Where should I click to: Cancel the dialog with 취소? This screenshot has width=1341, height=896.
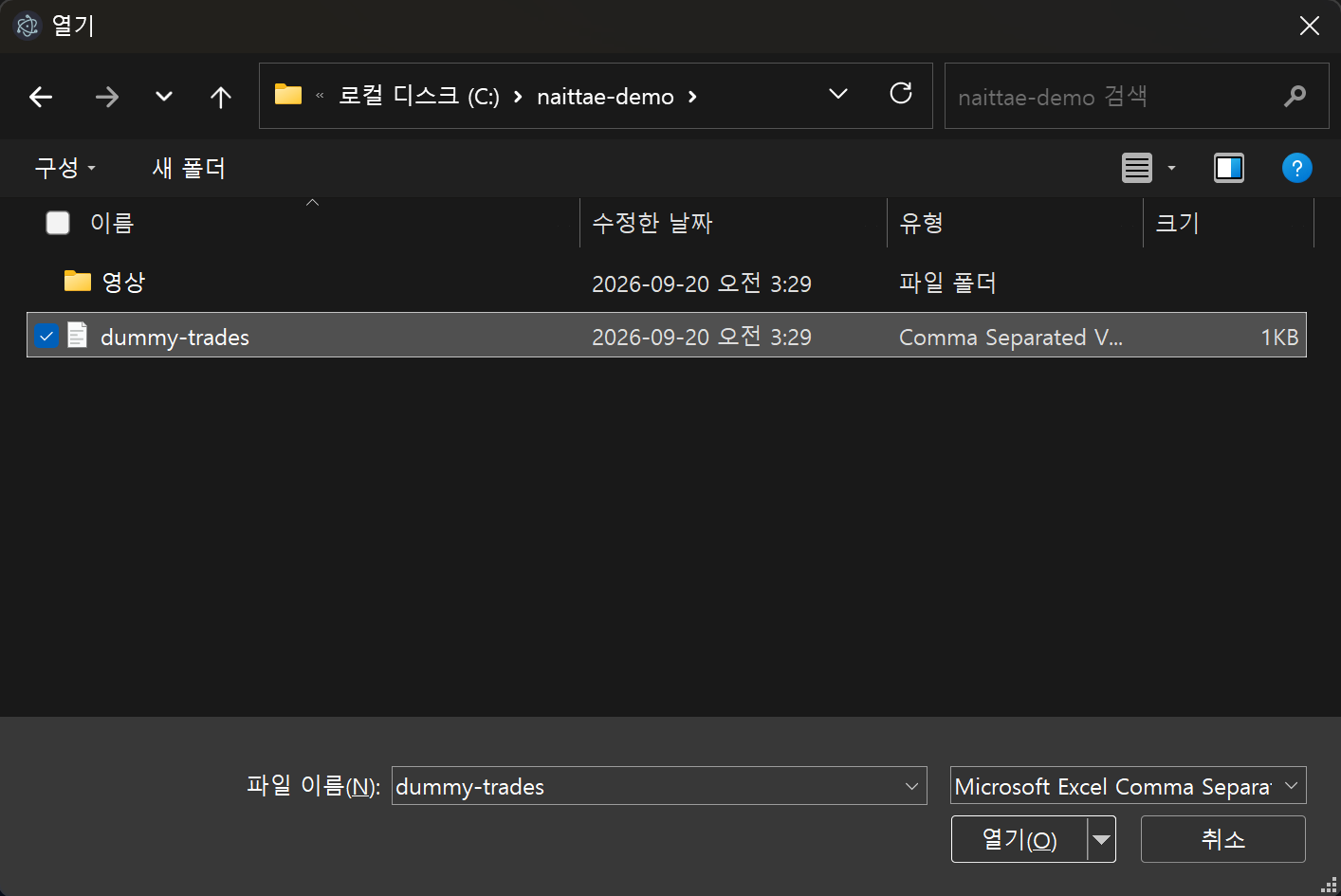[x=1223, y=839]
